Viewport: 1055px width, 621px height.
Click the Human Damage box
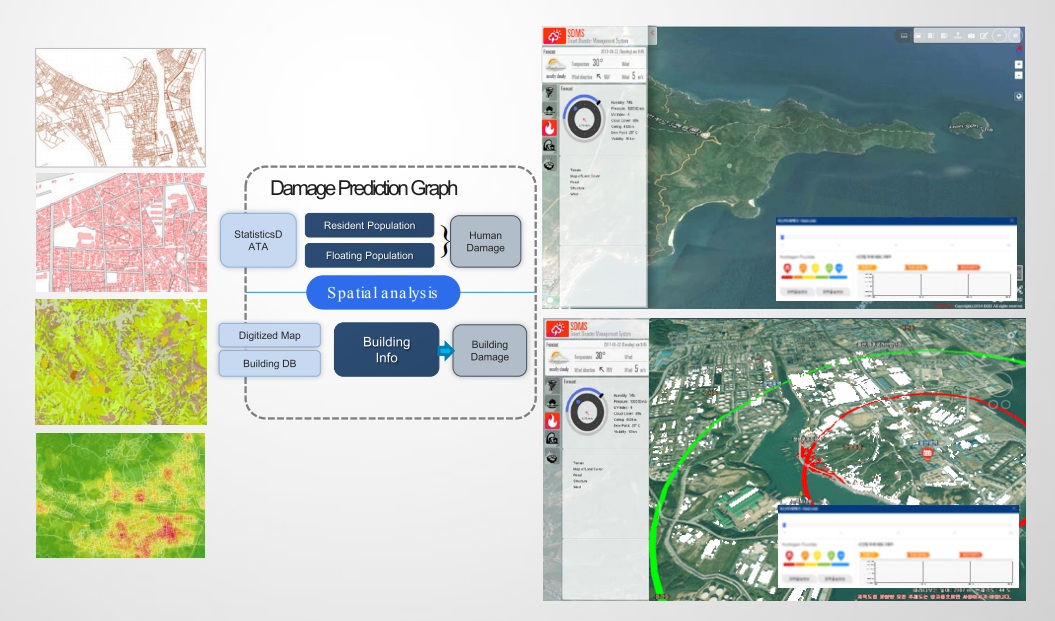tap(485, 242)
